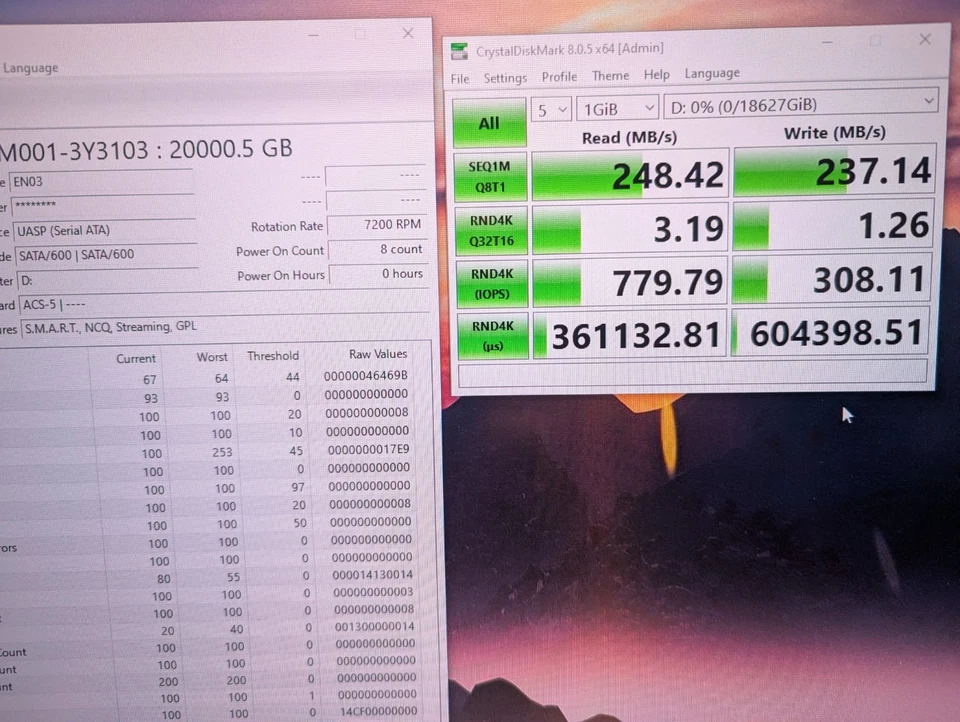Select the firmware field showing EN03
This screenshot has width=960, height=722.
pyautogui.click(x=100, y=181)
